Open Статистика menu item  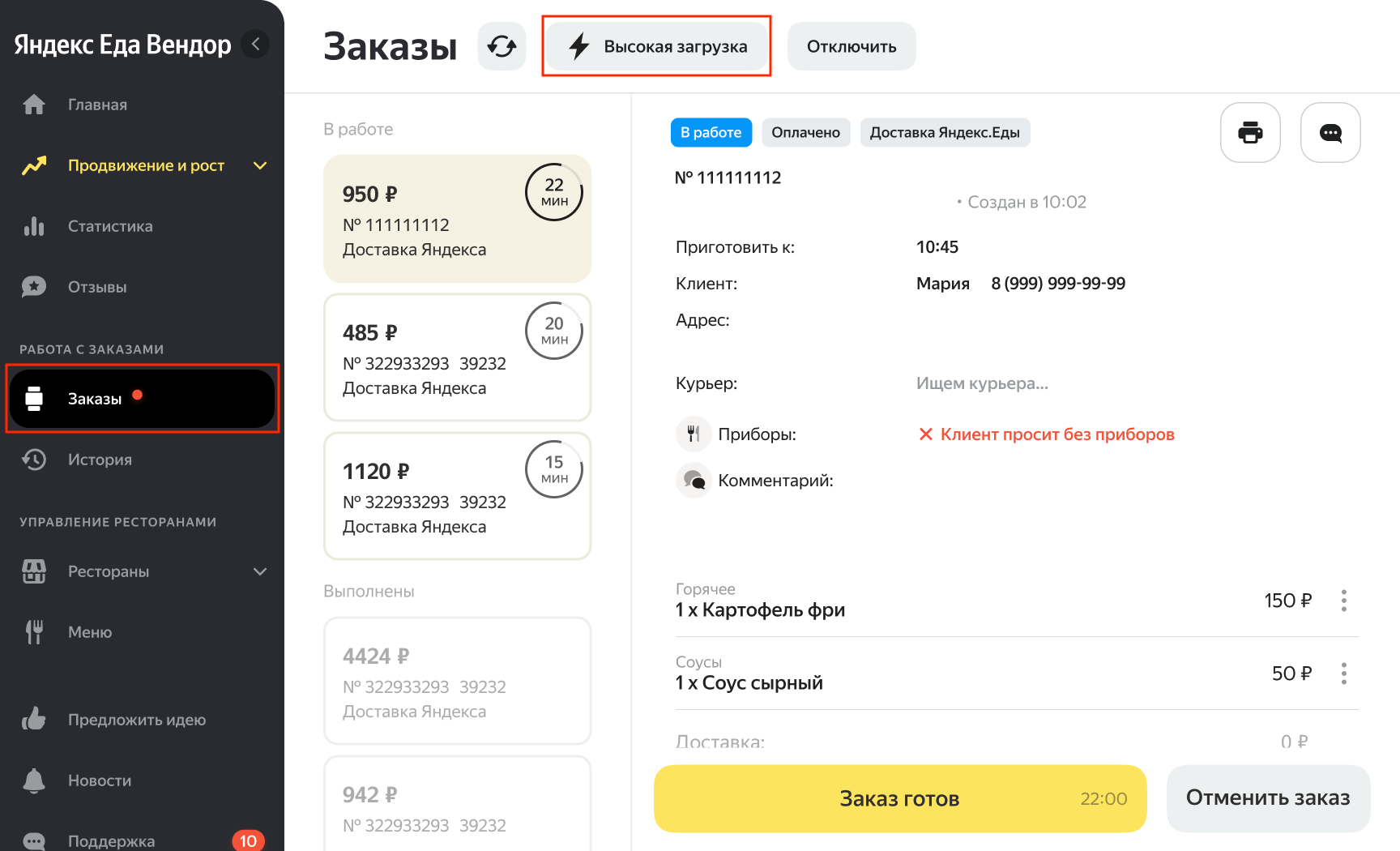pos(110,226)
